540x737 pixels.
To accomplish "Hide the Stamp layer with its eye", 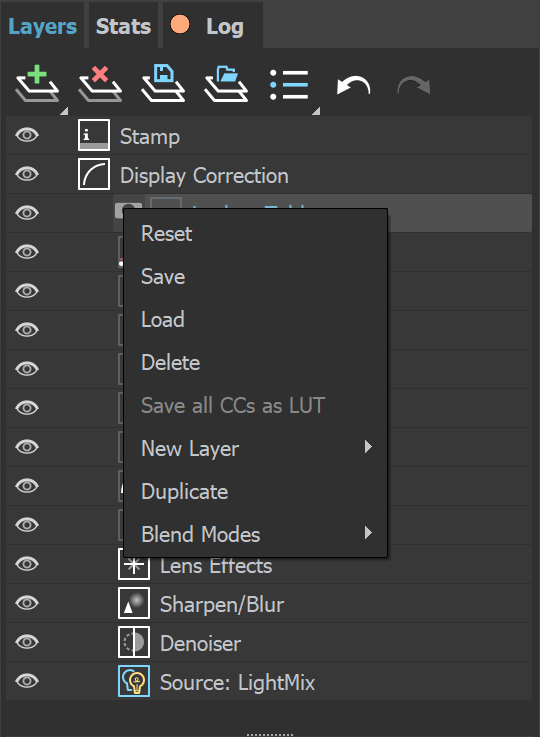I will [27, 135].
